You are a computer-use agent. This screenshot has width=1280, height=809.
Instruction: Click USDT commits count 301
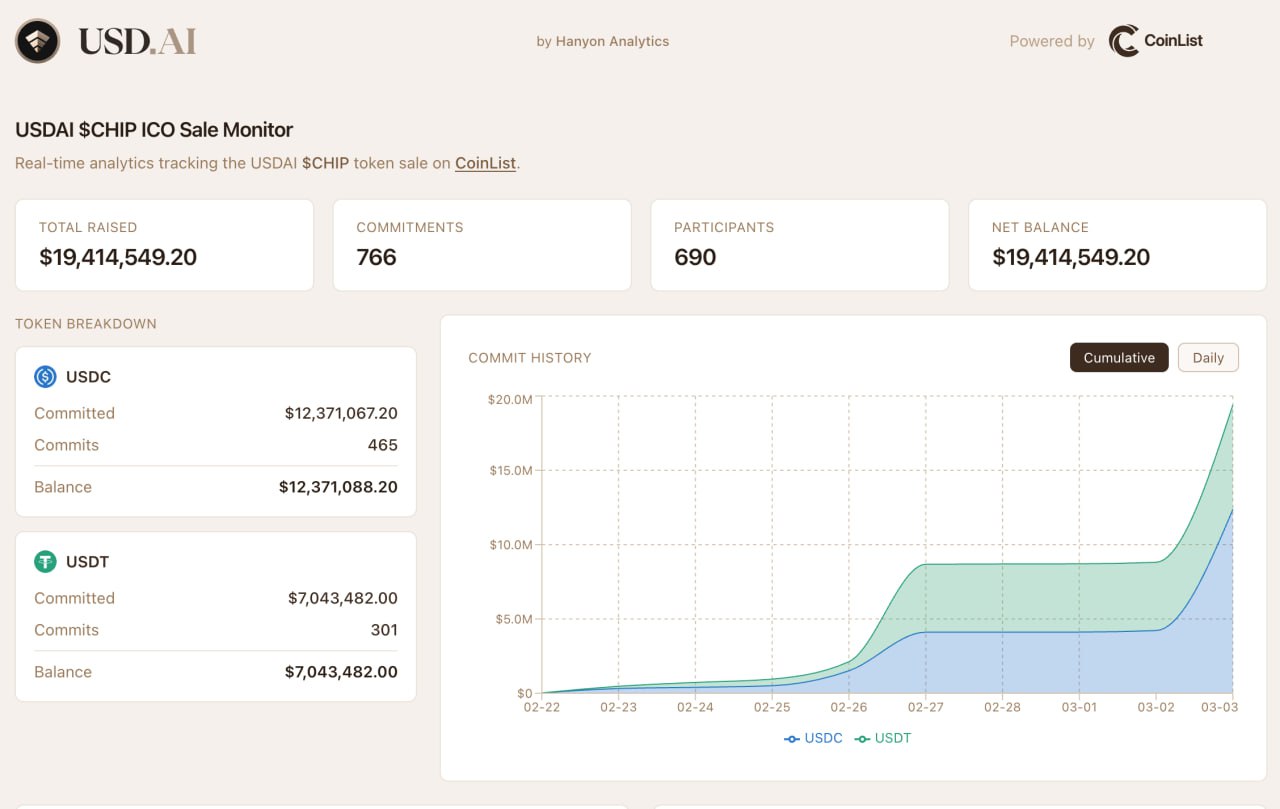click(x=384, y=630)
